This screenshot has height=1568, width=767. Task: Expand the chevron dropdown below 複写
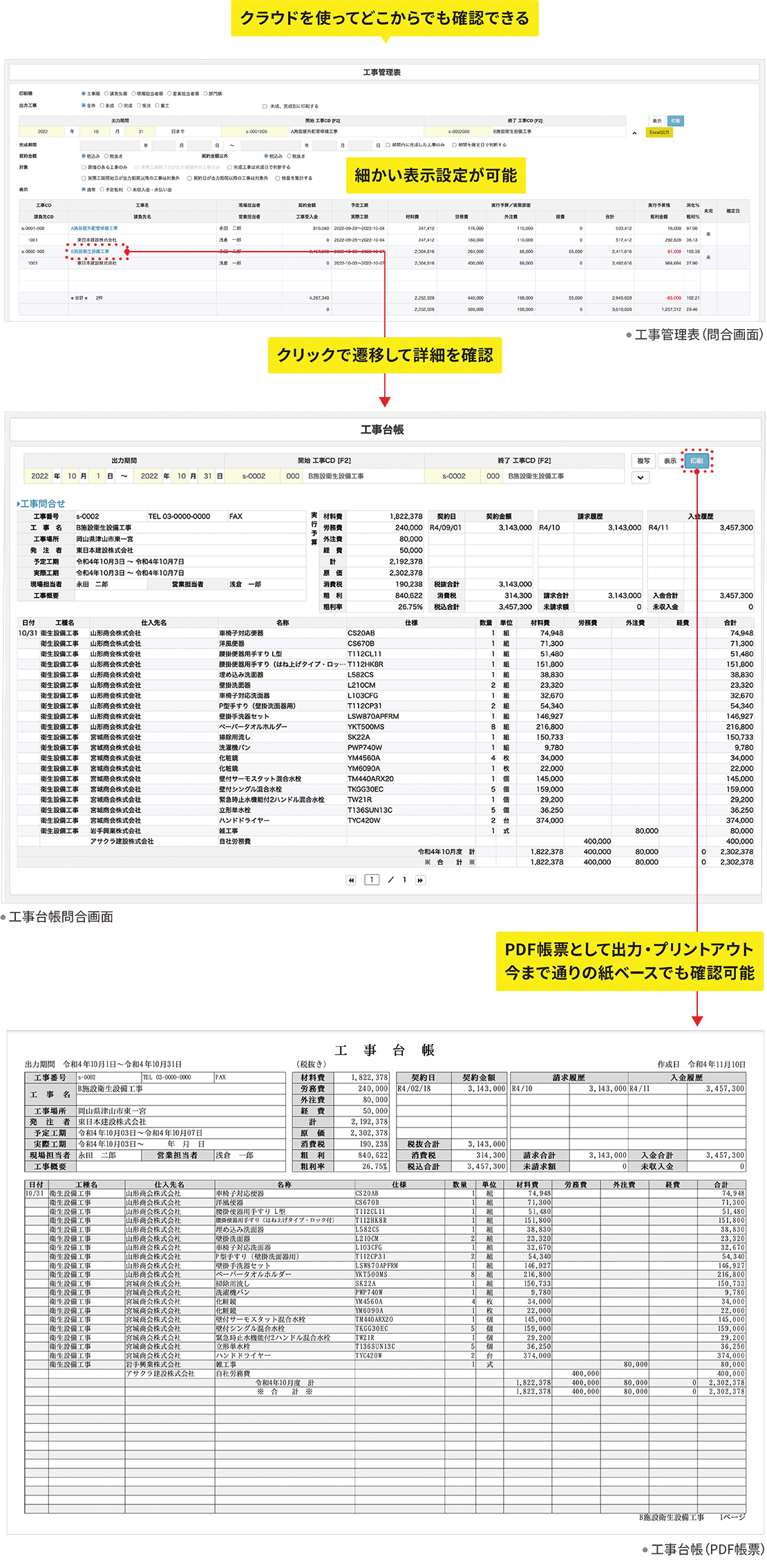[641, 478]
